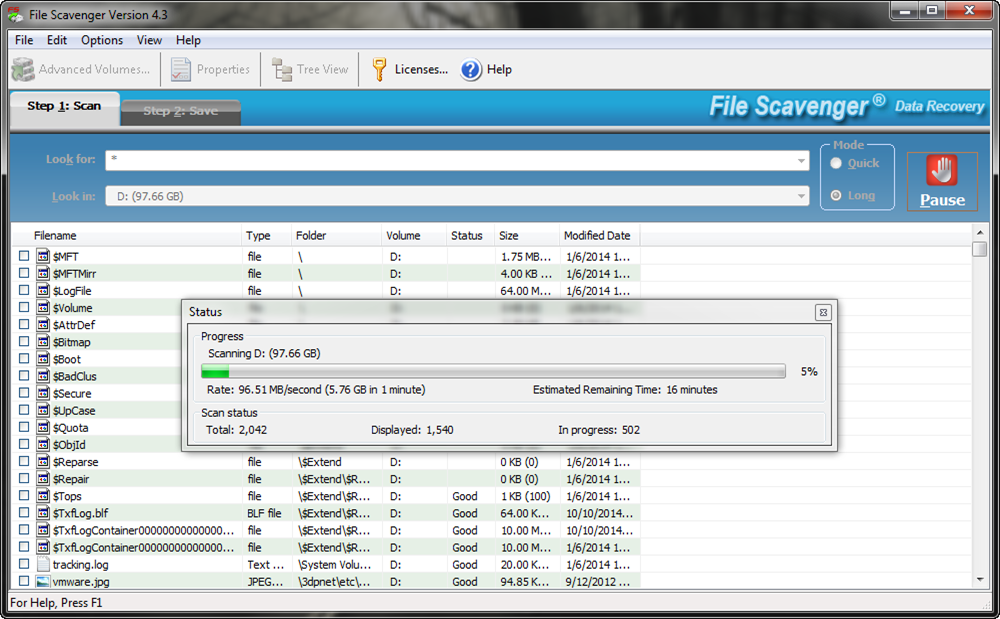Click the $LogFile file icon

tap(43, 291)
